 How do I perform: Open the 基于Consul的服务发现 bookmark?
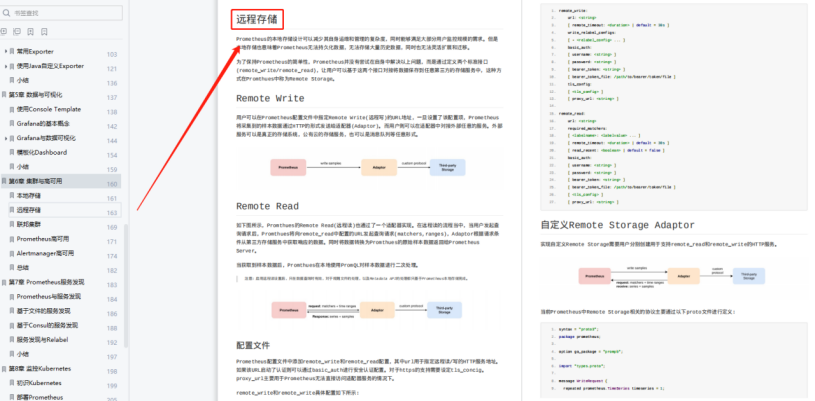click(x=47, y=326)
